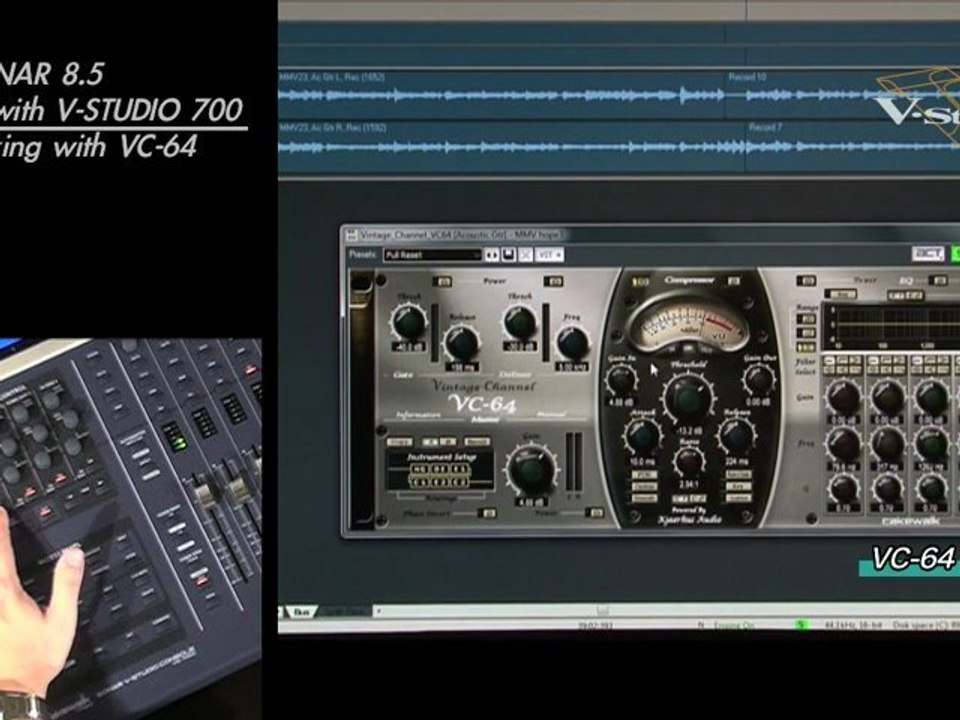Click the Compressor VU meter

690,321
